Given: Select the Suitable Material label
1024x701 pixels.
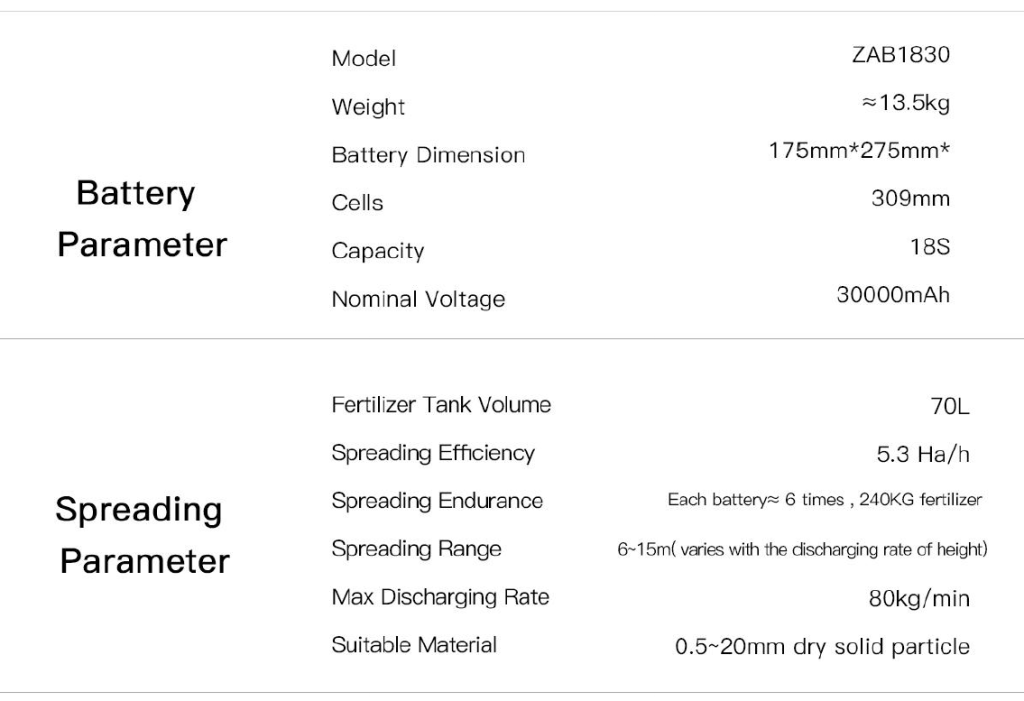Looking at the screenshot, I should click(414, 645).
